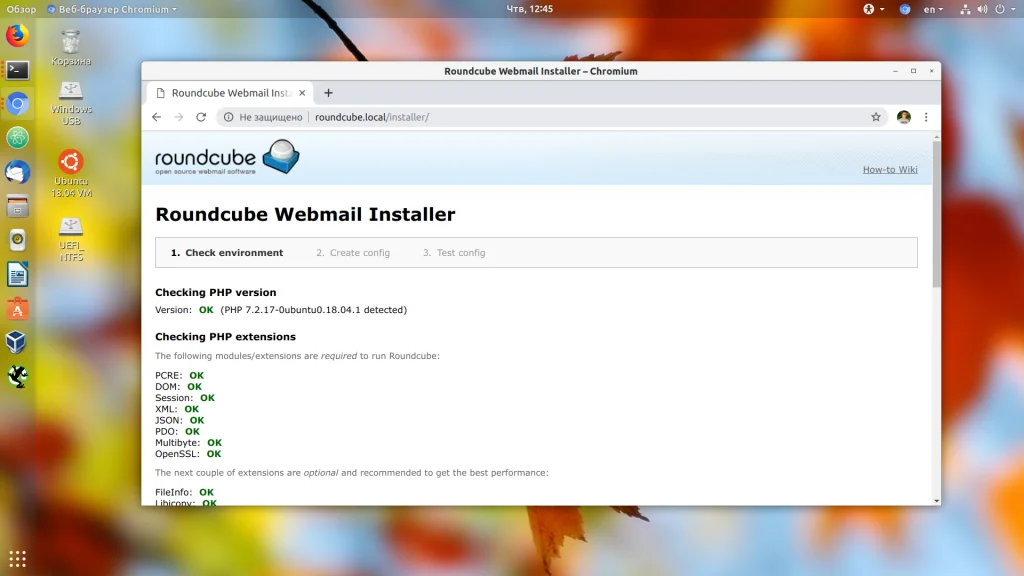
Task: Open the volume indicator
Action: click(x=982, y=9)
